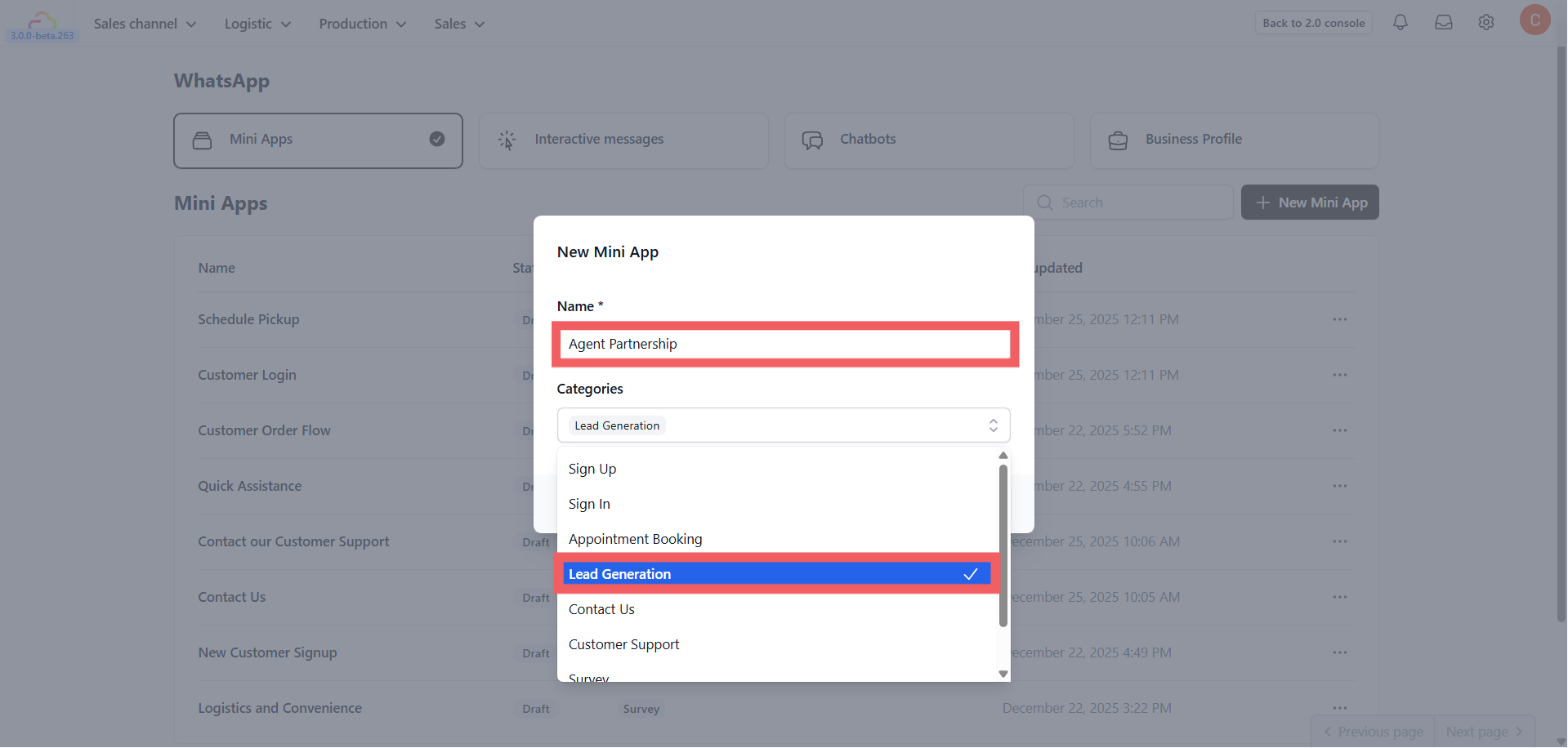Image resolution: width=1568 pixels, height=748 pixels.
Task: Open the inbox tray icon
Action: click(1444, 23)
